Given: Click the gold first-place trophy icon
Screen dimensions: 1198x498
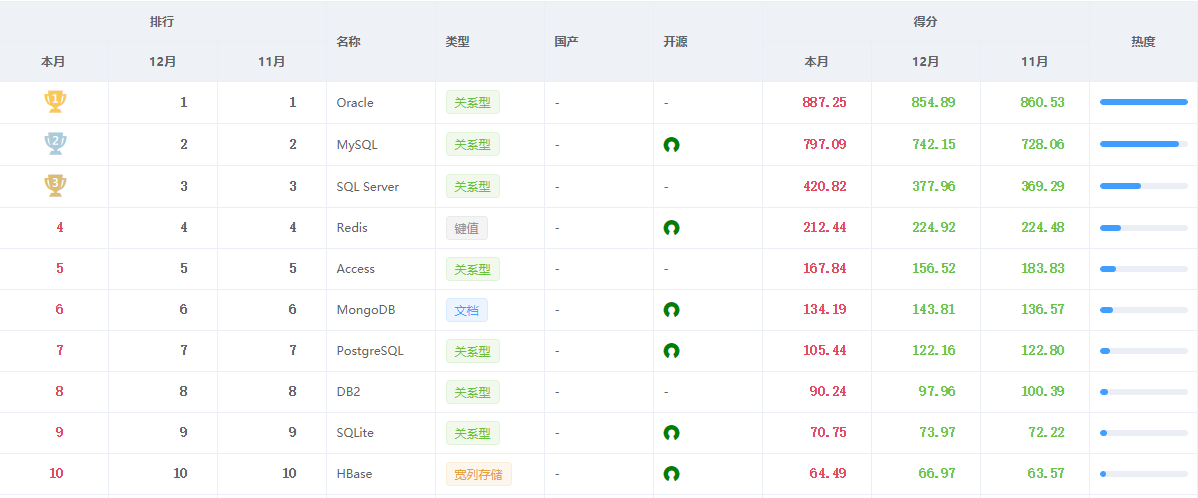Looking at the screenshot, I should point(55,102).
